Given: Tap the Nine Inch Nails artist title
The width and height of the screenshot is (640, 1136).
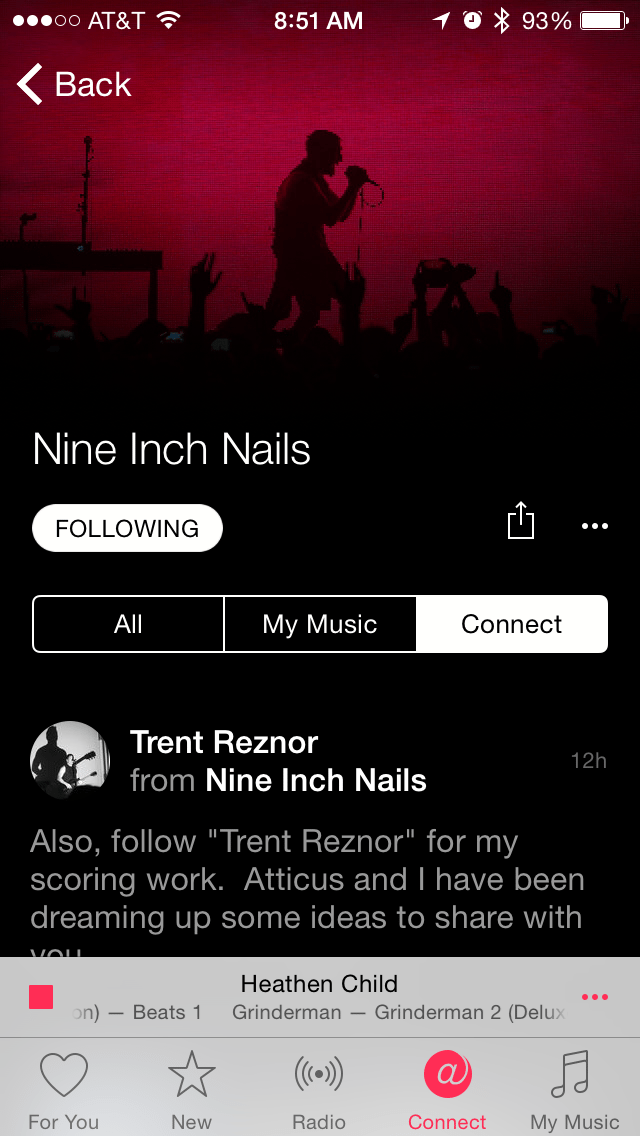Looking at the screenshot, I should tap(172, 450).
